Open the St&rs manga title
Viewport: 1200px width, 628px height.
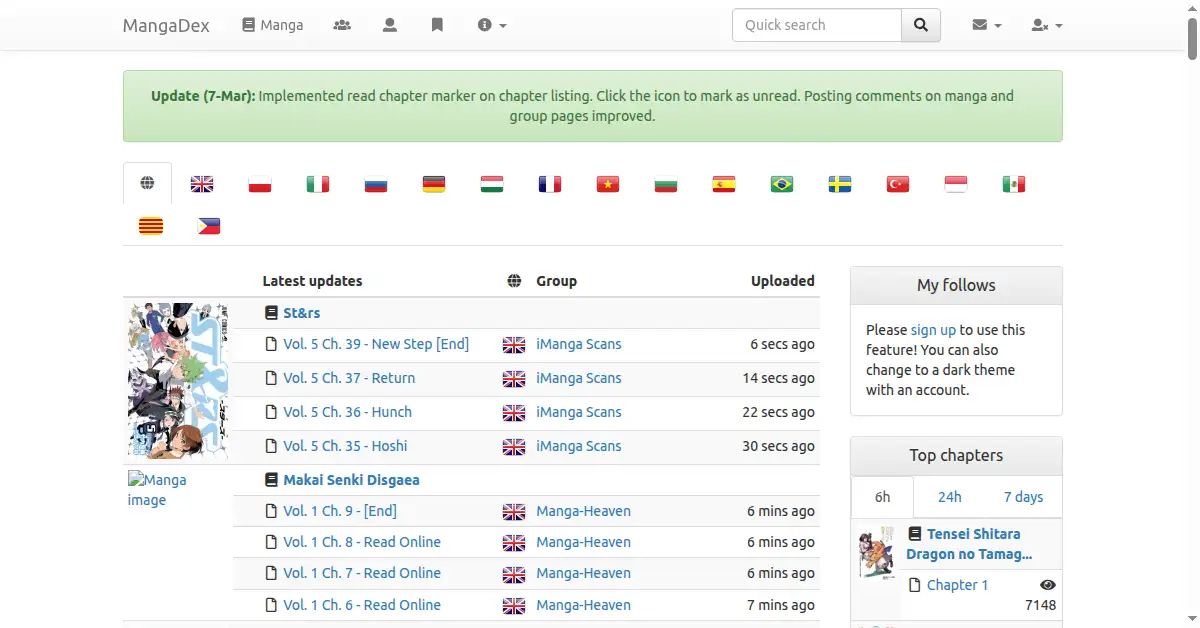point(302,313)
